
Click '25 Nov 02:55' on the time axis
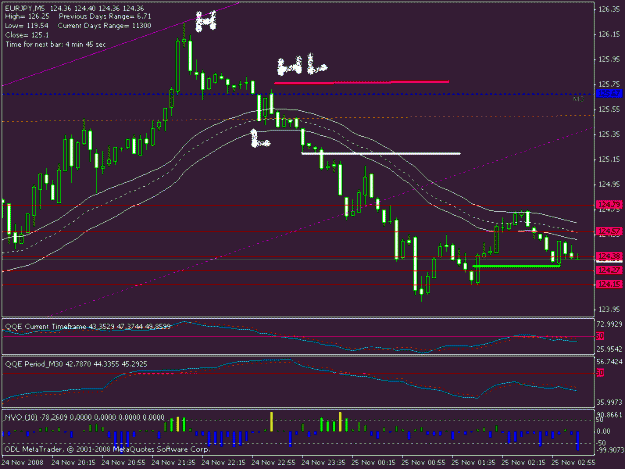[573, 462]
